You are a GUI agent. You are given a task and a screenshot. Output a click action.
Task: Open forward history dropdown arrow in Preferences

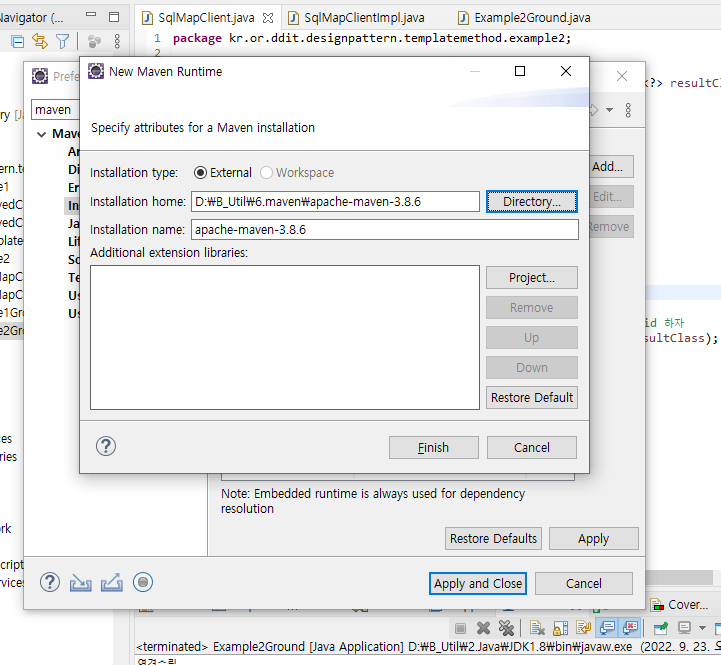point(609,110)
